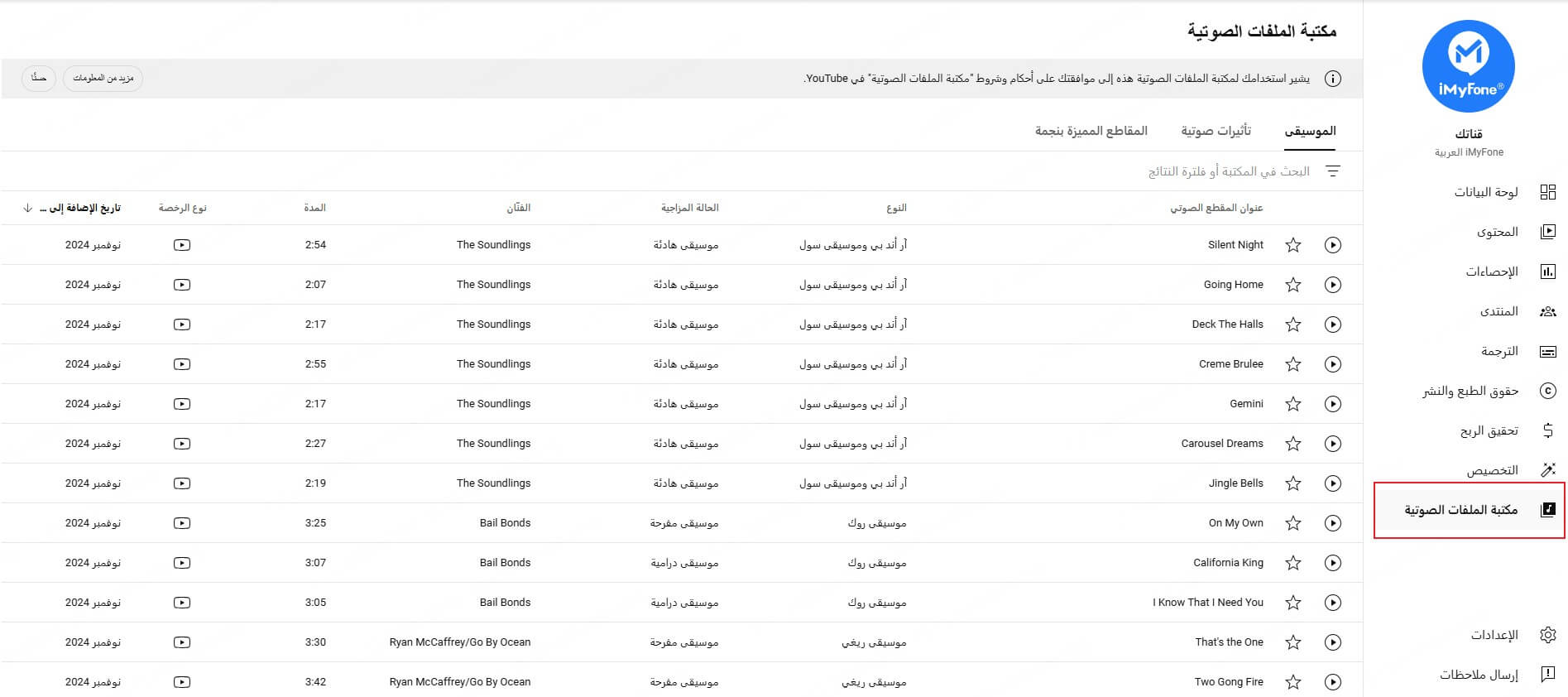Open المحتوى content section
This screenshot has width=1568, height=697.
(1516, 232)
